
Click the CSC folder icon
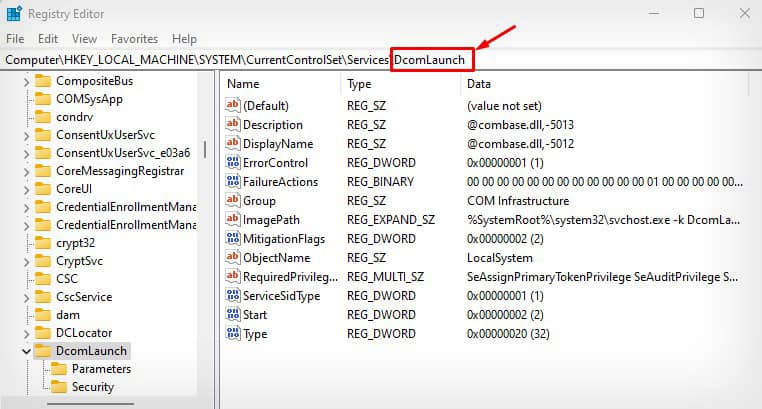[x=43, y=278]
